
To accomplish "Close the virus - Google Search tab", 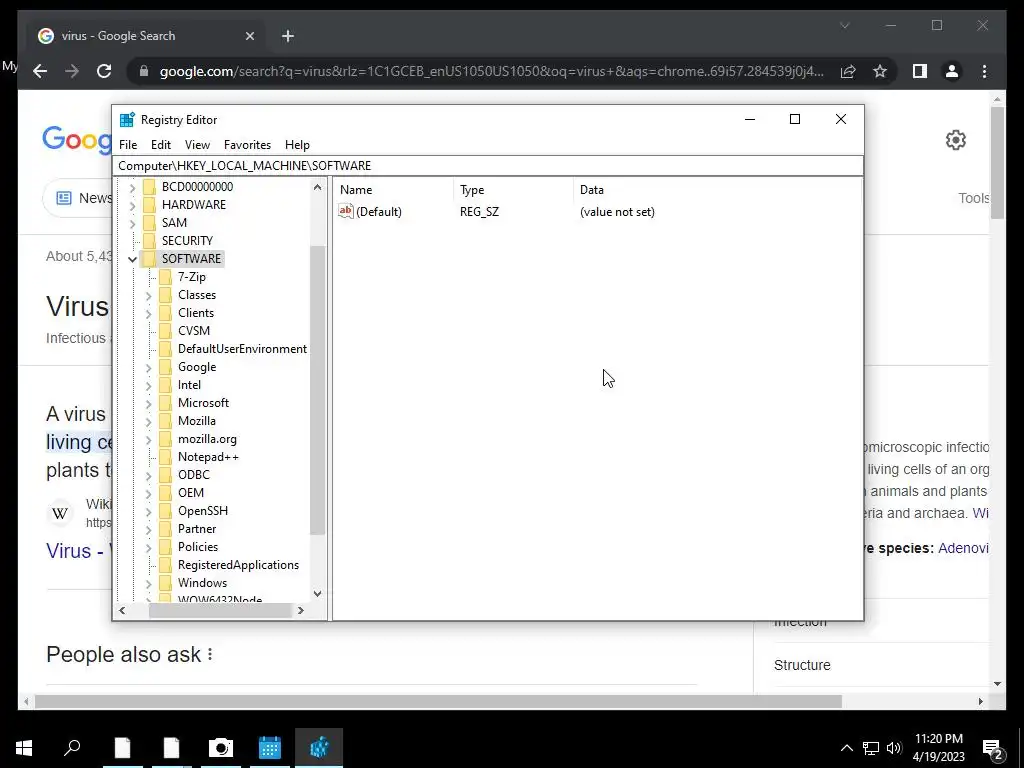I will pos(249,36).
